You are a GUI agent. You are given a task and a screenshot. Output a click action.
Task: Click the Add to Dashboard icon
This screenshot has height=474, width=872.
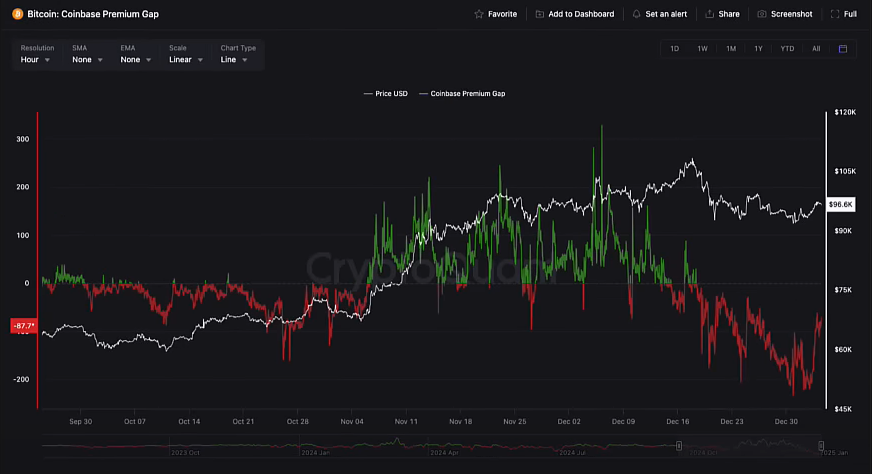point(540,14)
